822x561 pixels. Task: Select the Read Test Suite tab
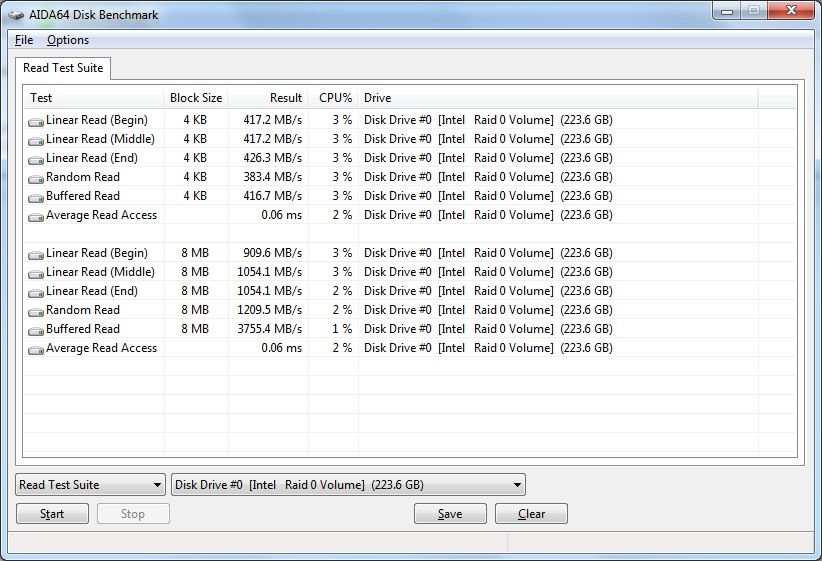(63, 68)
